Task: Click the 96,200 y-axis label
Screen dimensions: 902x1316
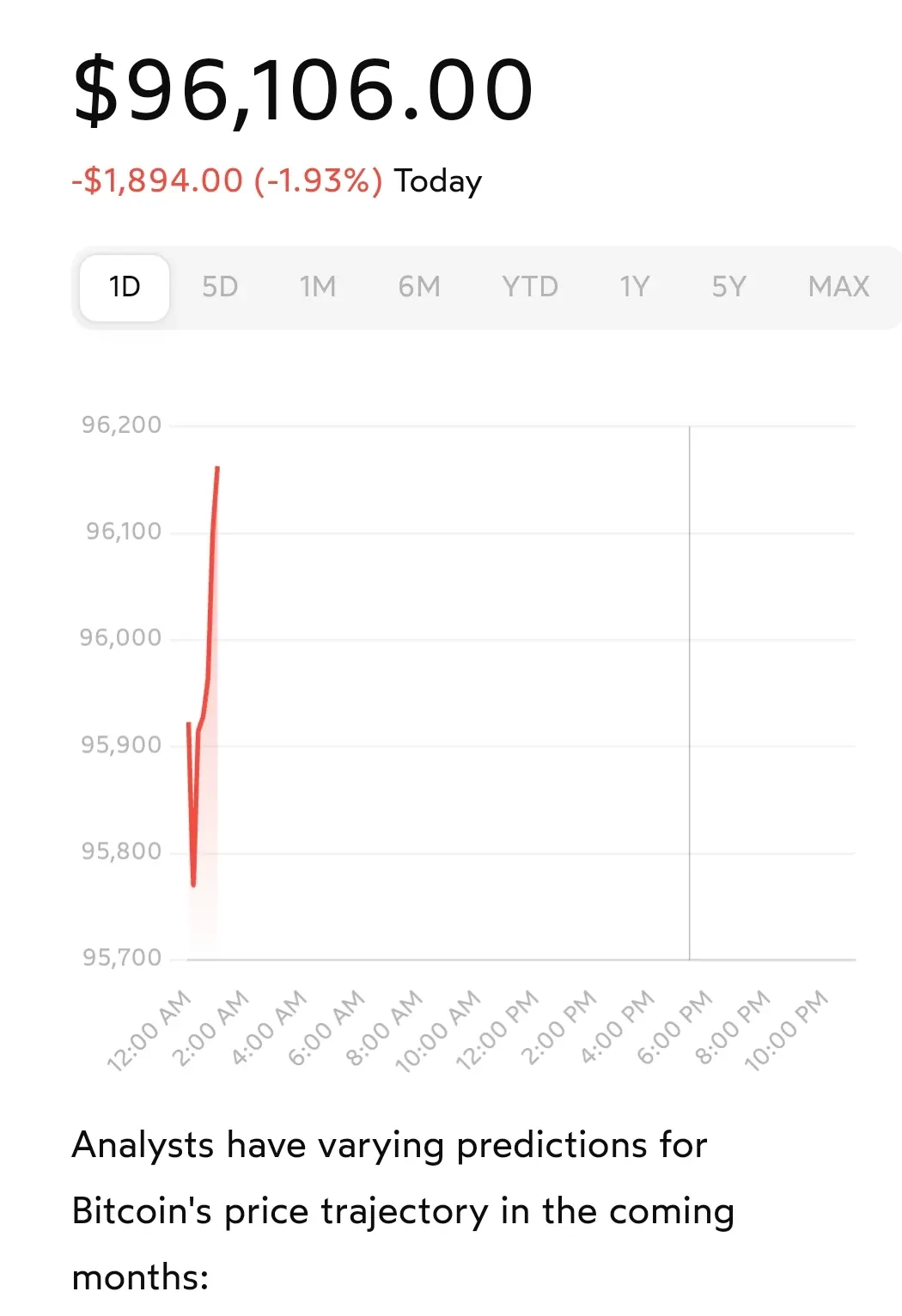Action: click(121, 425)
